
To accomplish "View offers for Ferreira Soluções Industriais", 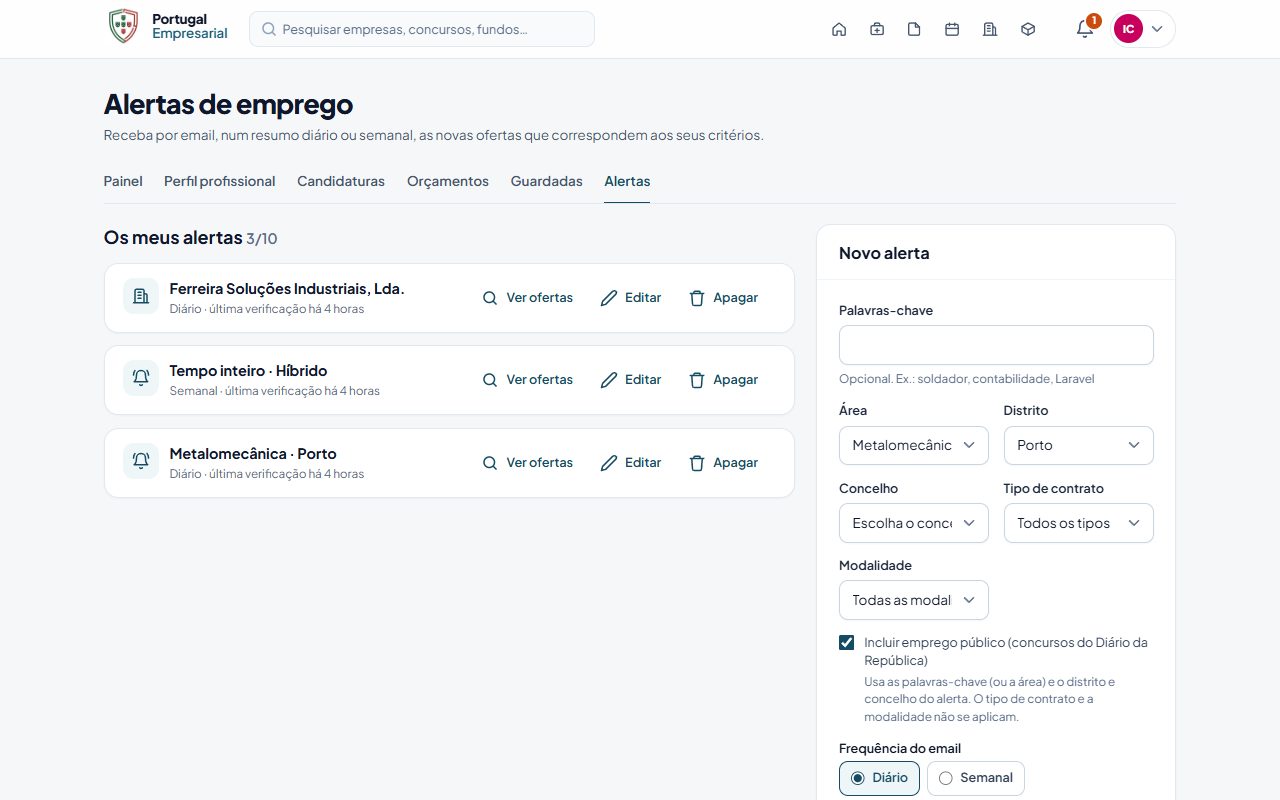I will click(528, 298).
